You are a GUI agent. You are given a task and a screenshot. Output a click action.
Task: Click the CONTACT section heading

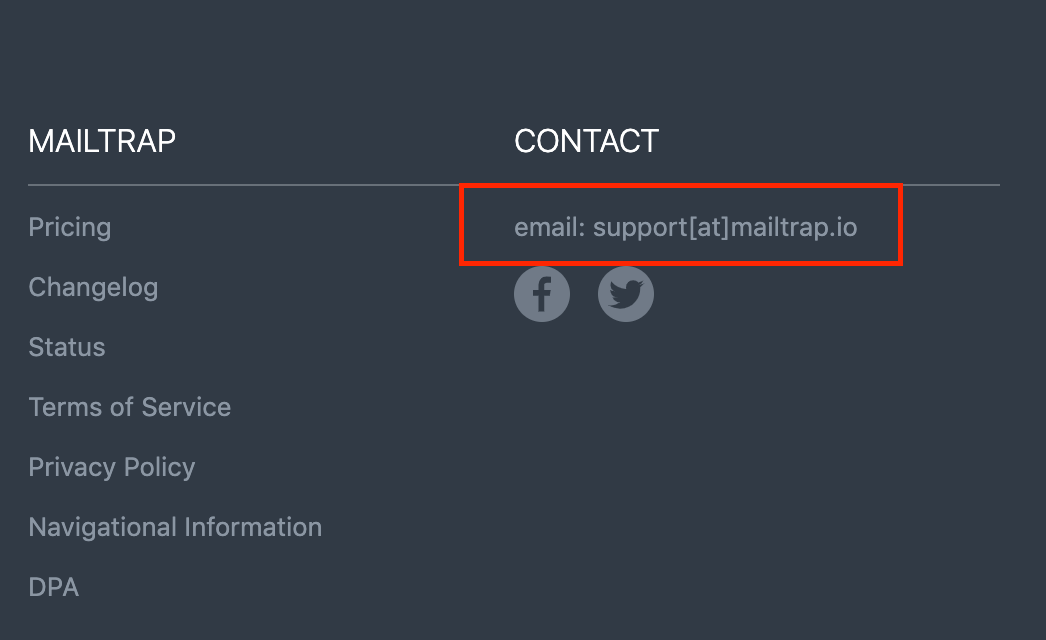coord(586,141)
